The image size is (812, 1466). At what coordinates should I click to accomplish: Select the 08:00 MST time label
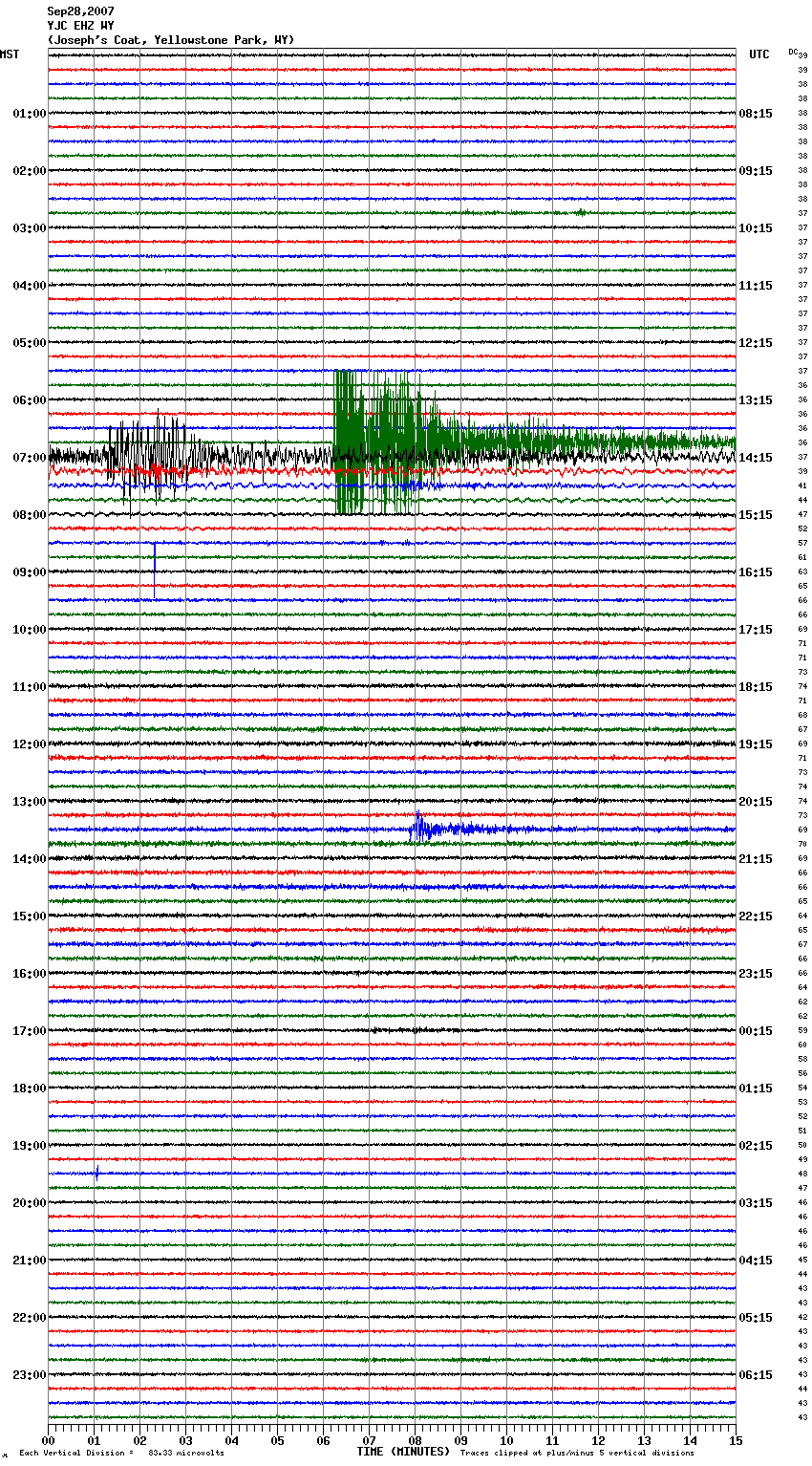[x=30, y=515]
